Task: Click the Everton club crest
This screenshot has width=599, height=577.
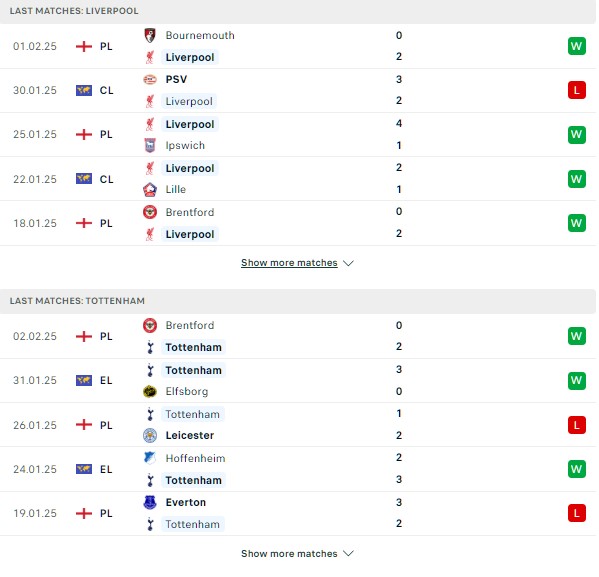Action: 150,502
